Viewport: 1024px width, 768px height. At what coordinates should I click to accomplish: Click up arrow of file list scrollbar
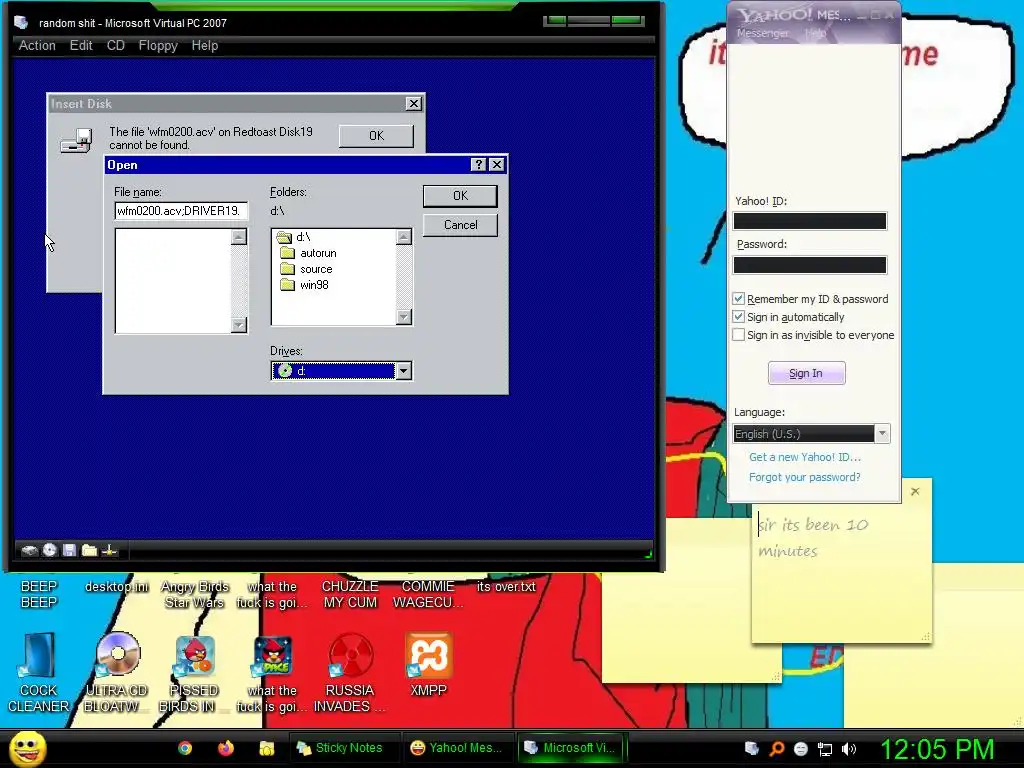tap(239, 236)
